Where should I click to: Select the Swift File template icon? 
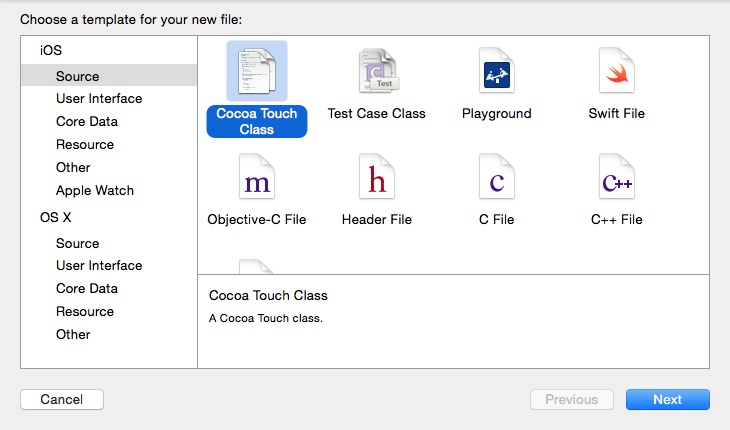(x=616, y=71)
